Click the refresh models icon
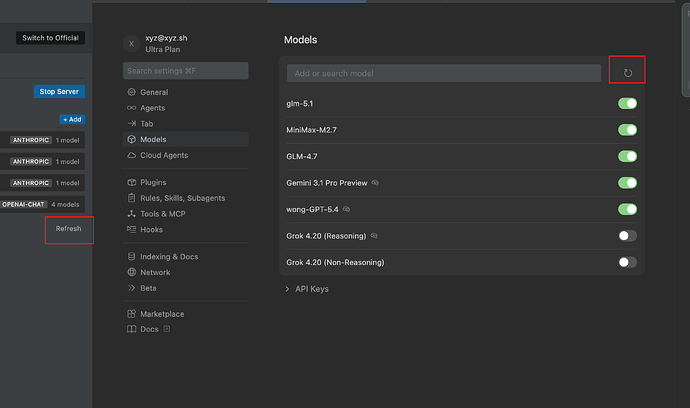The image size is (690, 408). pyautogui.click(x=628, y=73)
